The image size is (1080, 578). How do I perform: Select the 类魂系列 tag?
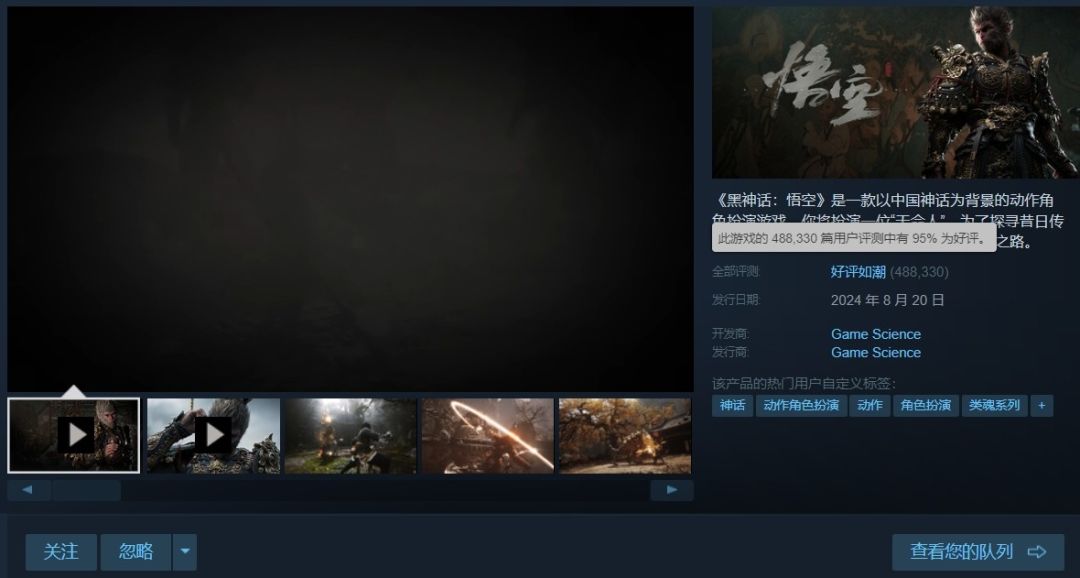click(x=994, y=405)
